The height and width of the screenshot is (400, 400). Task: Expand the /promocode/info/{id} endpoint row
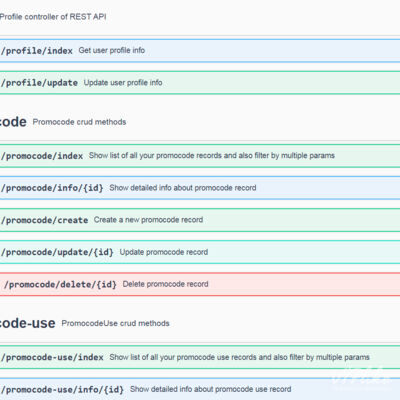pos(200,188)
